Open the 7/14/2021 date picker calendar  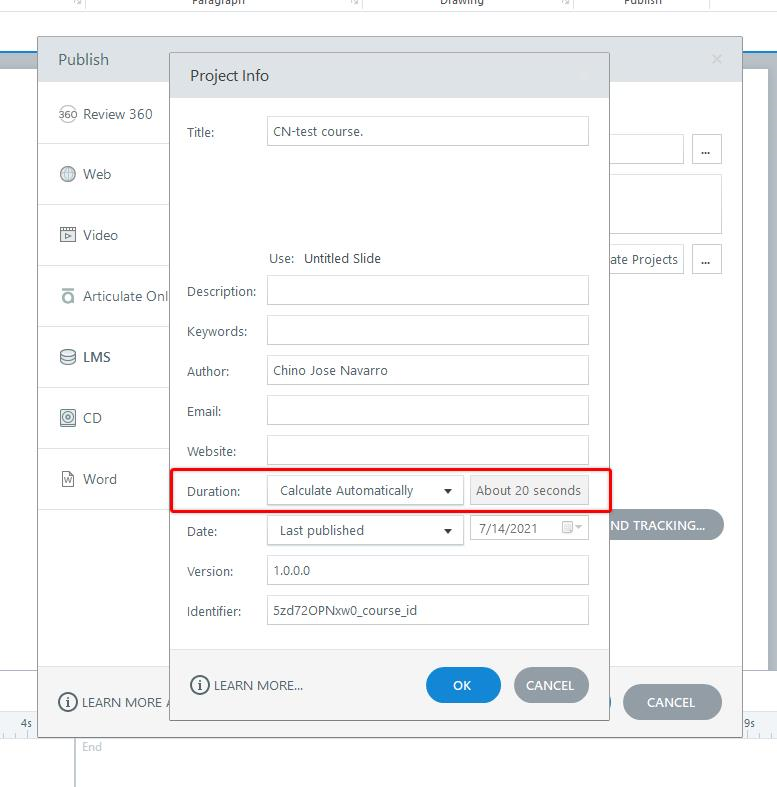571,528
